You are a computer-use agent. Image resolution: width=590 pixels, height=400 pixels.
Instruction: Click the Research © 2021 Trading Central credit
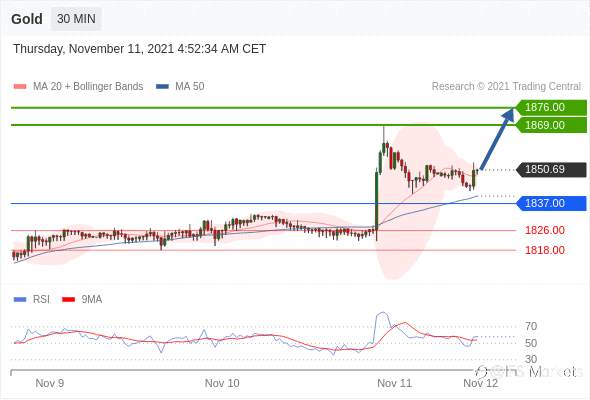coord(506,87)
